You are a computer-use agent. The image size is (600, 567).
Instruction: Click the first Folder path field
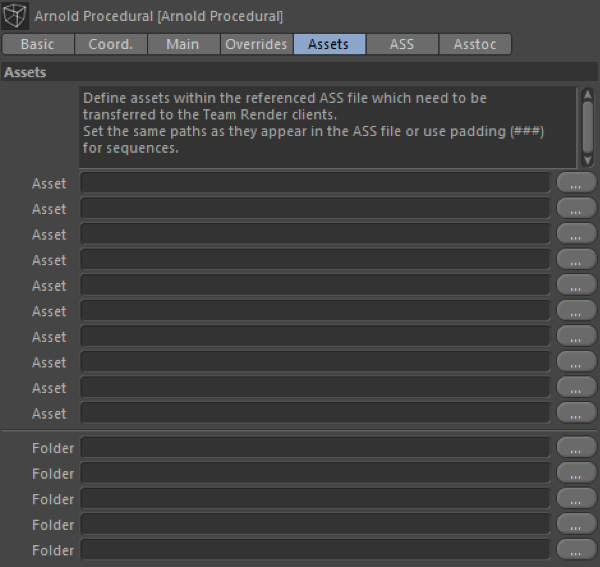tap(315, 448)
